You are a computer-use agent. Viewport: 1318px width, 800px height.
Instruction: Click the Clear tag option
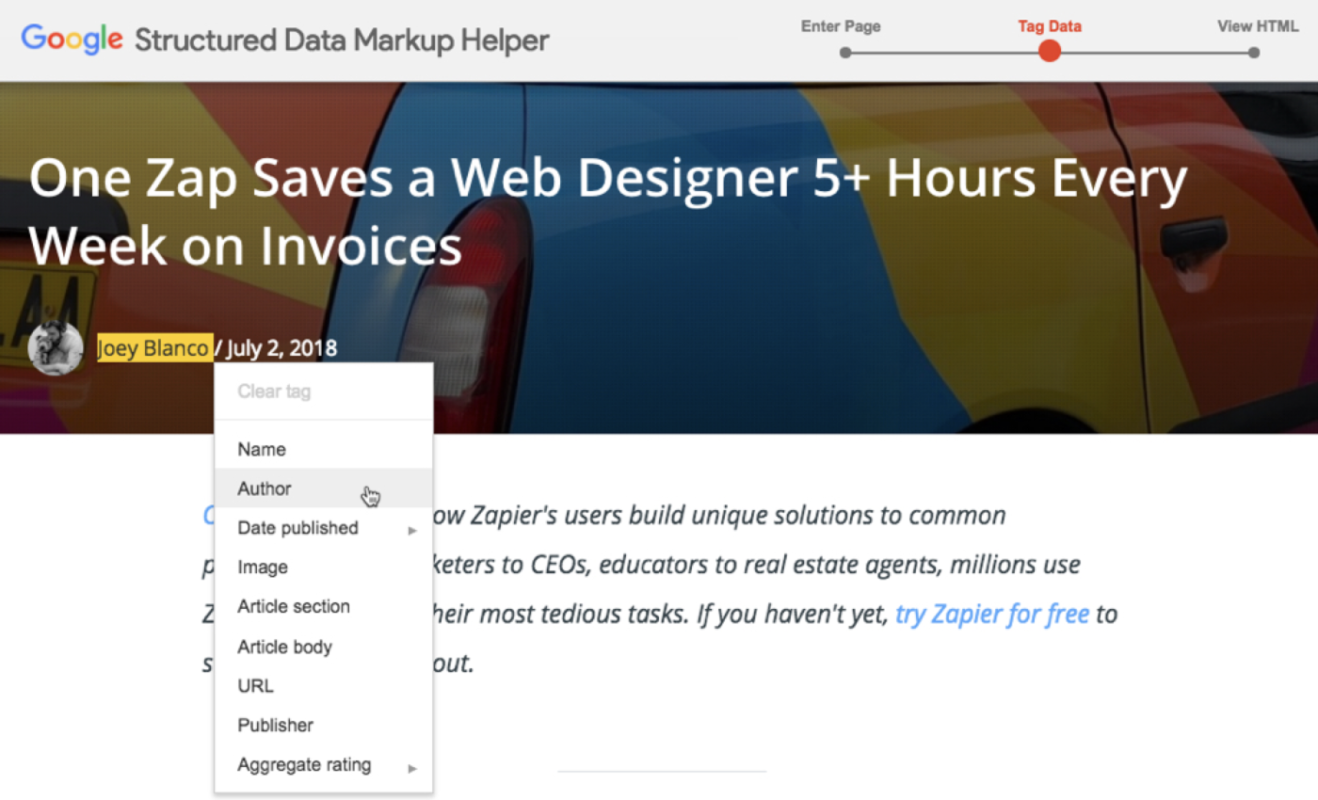tap(274, 392)
